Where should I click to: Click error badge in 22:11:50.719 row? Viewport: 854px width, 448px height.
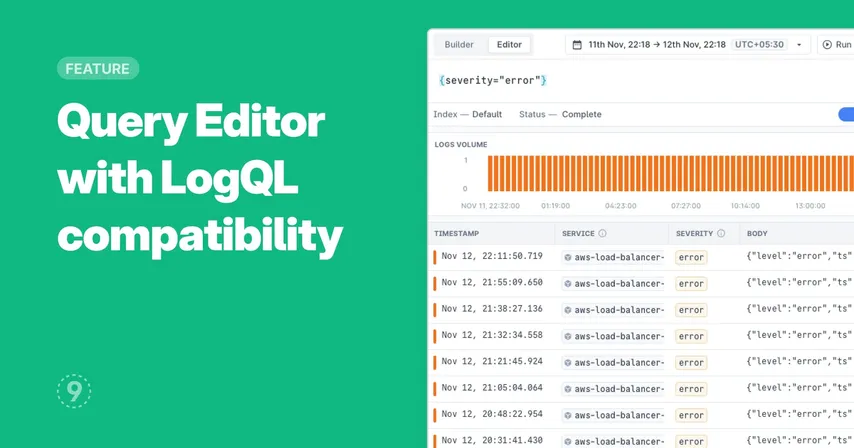click(x=691, y=257)
